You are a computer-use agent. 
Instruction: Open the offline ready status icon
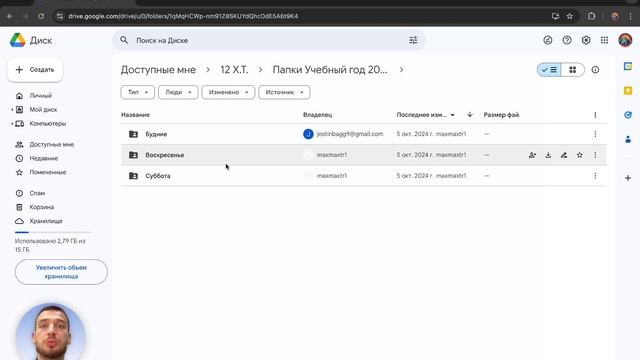pos(548,40)
